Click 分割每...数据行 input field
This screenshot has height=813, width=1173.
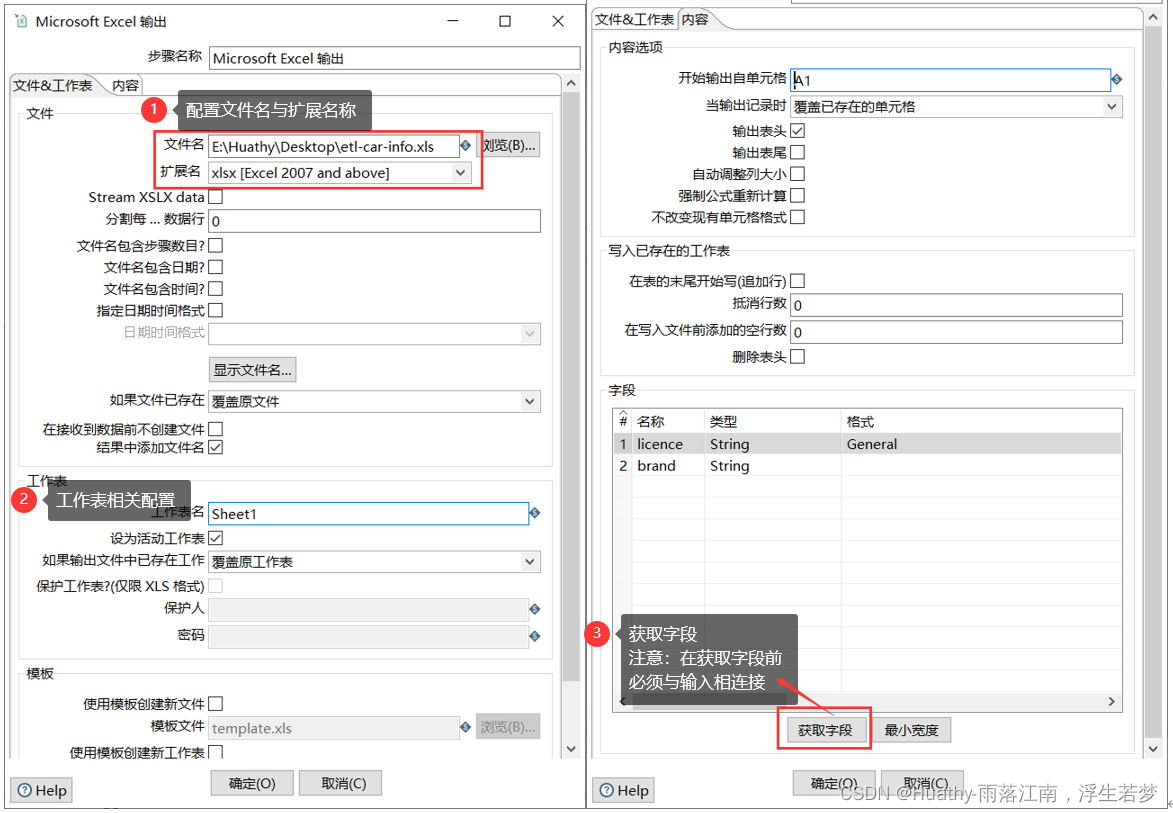pos(374,221)
